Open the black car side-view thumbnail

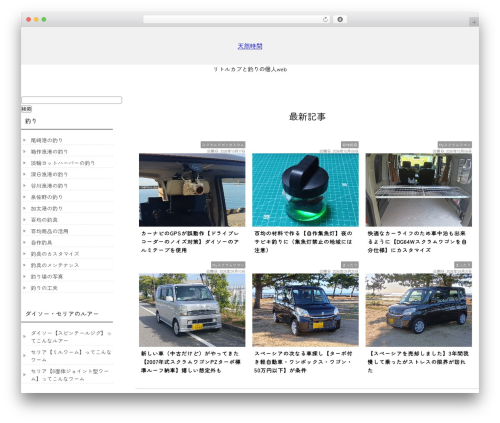(419, 310)
